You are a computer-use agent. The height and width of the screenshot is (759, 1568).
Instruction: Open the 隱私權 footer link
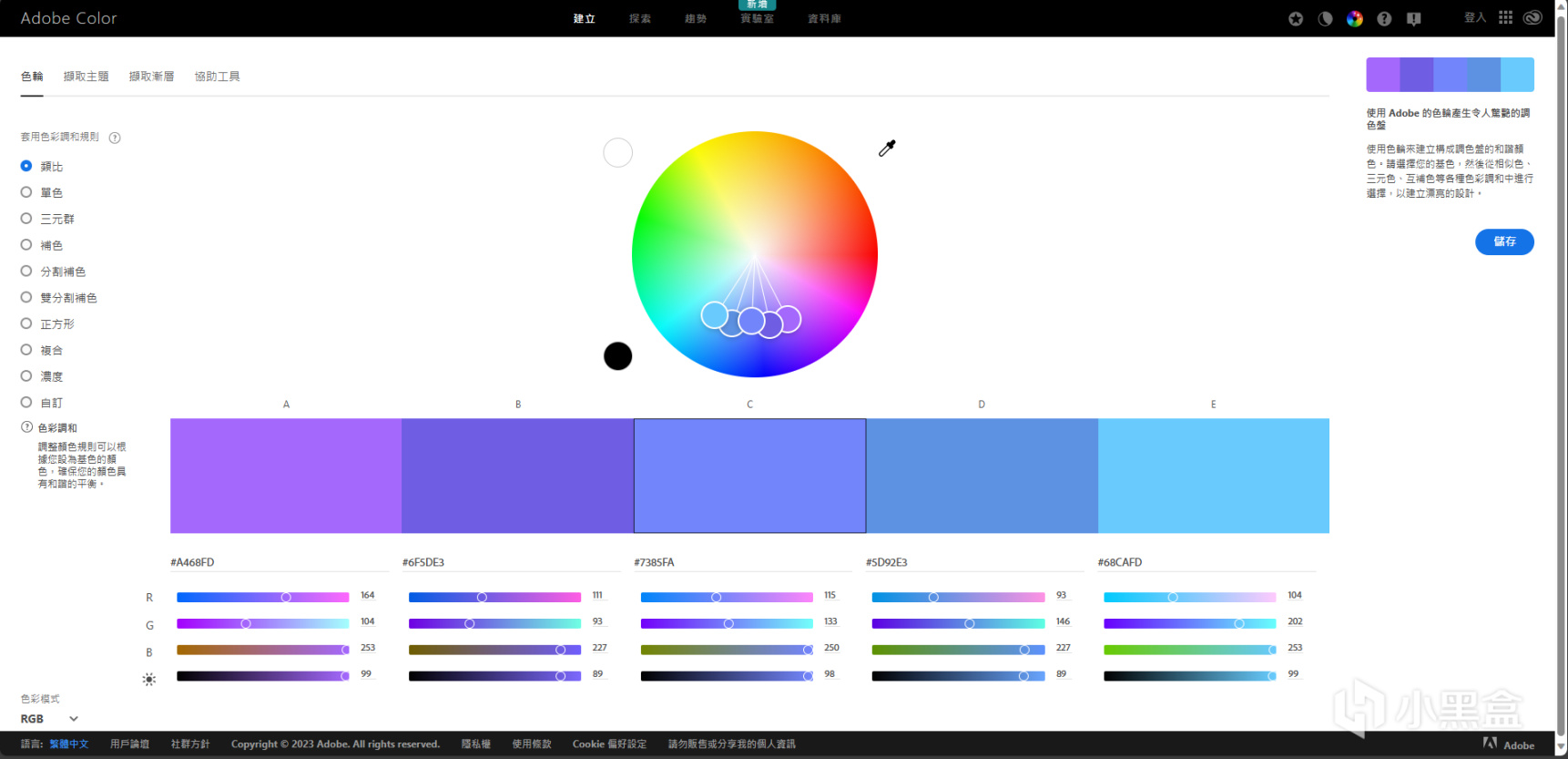coord(475,744)
